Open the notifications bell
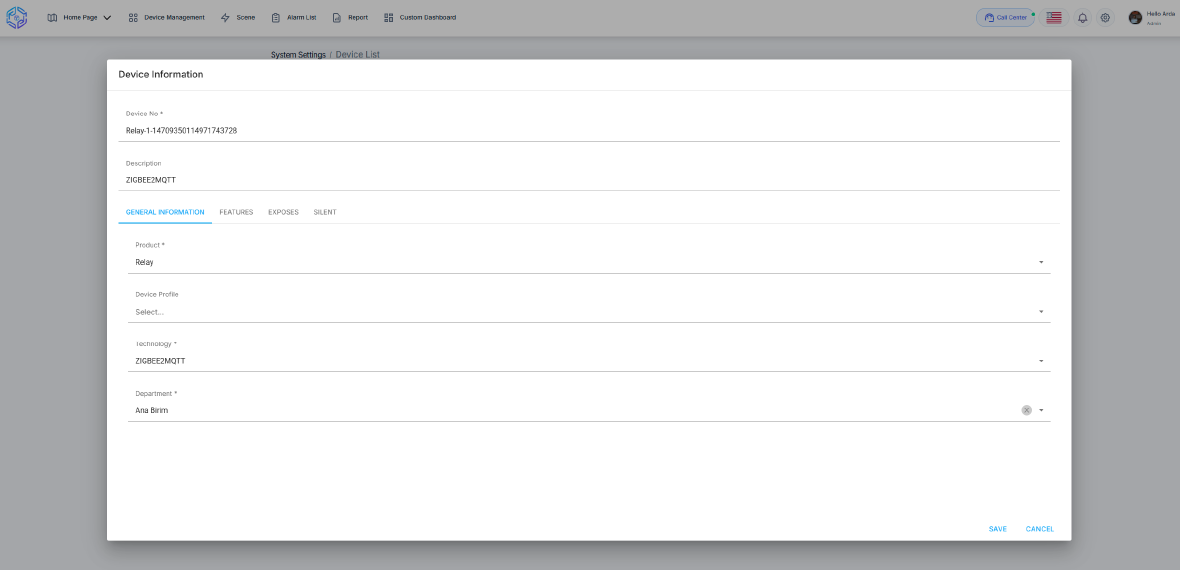Screen dimensions: 1180x570 (1082, 18)
